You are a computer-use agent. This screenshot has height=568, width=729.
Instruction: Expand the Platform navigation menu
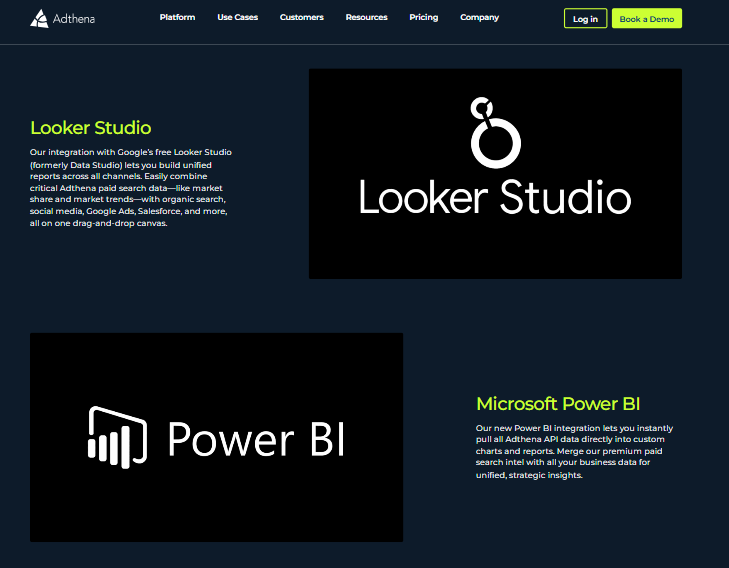[177, 18]
